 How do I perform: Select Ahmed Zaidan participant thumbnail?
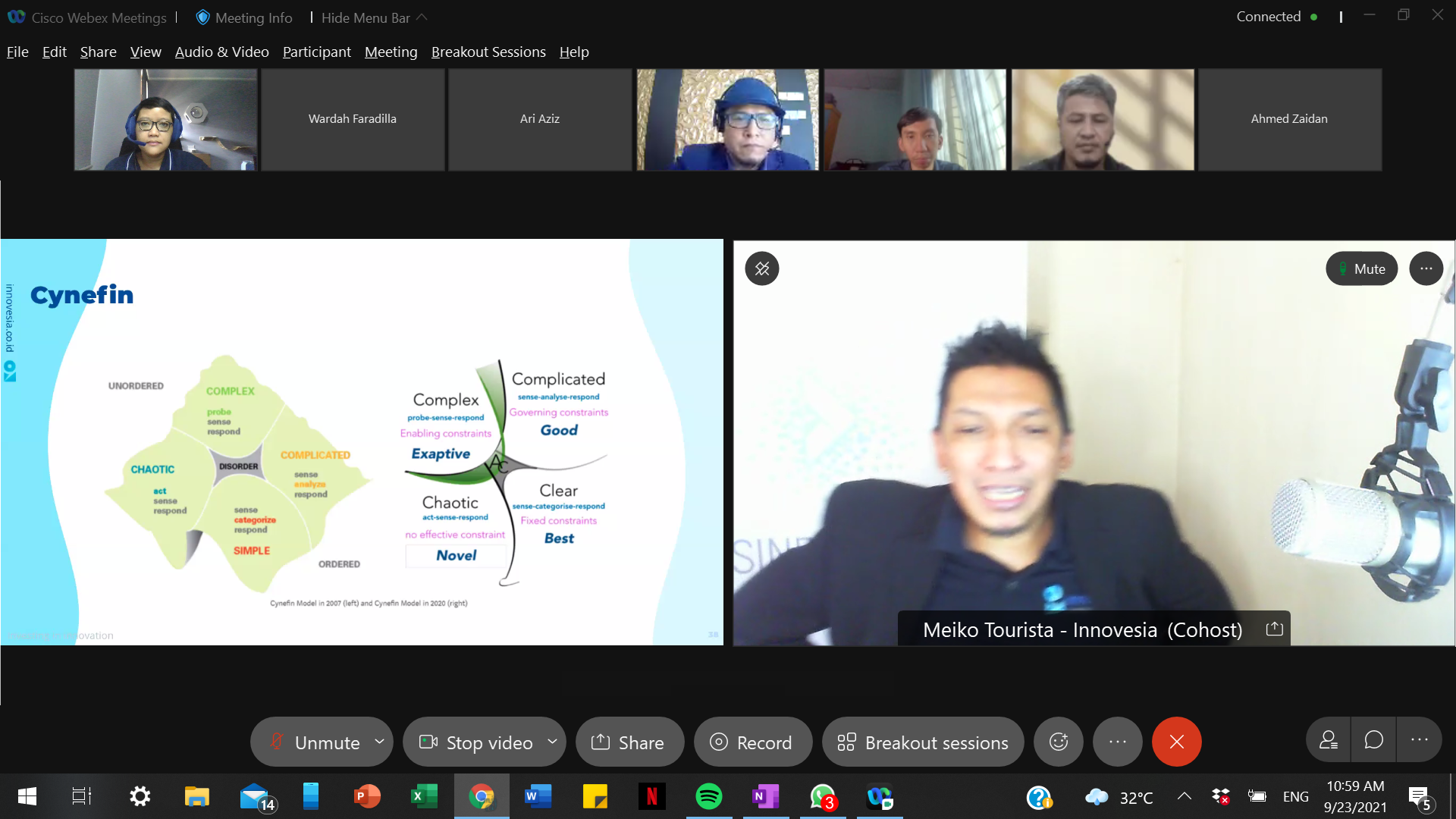click(x=1289, y=119)
